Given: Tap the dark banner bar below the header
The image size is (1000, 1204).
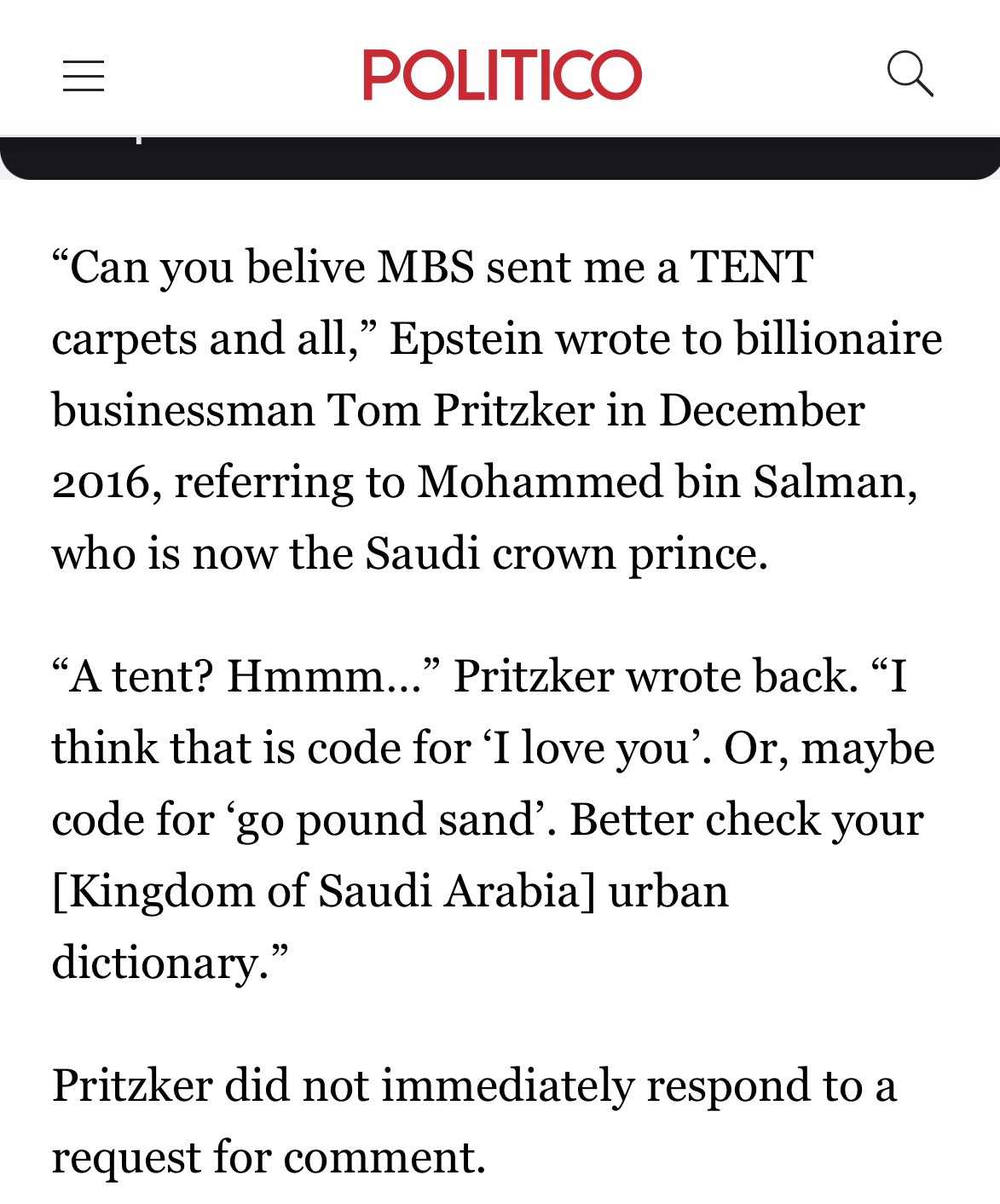Looking at the screenshot, I should pyautogui.click(x=500, y=159).
